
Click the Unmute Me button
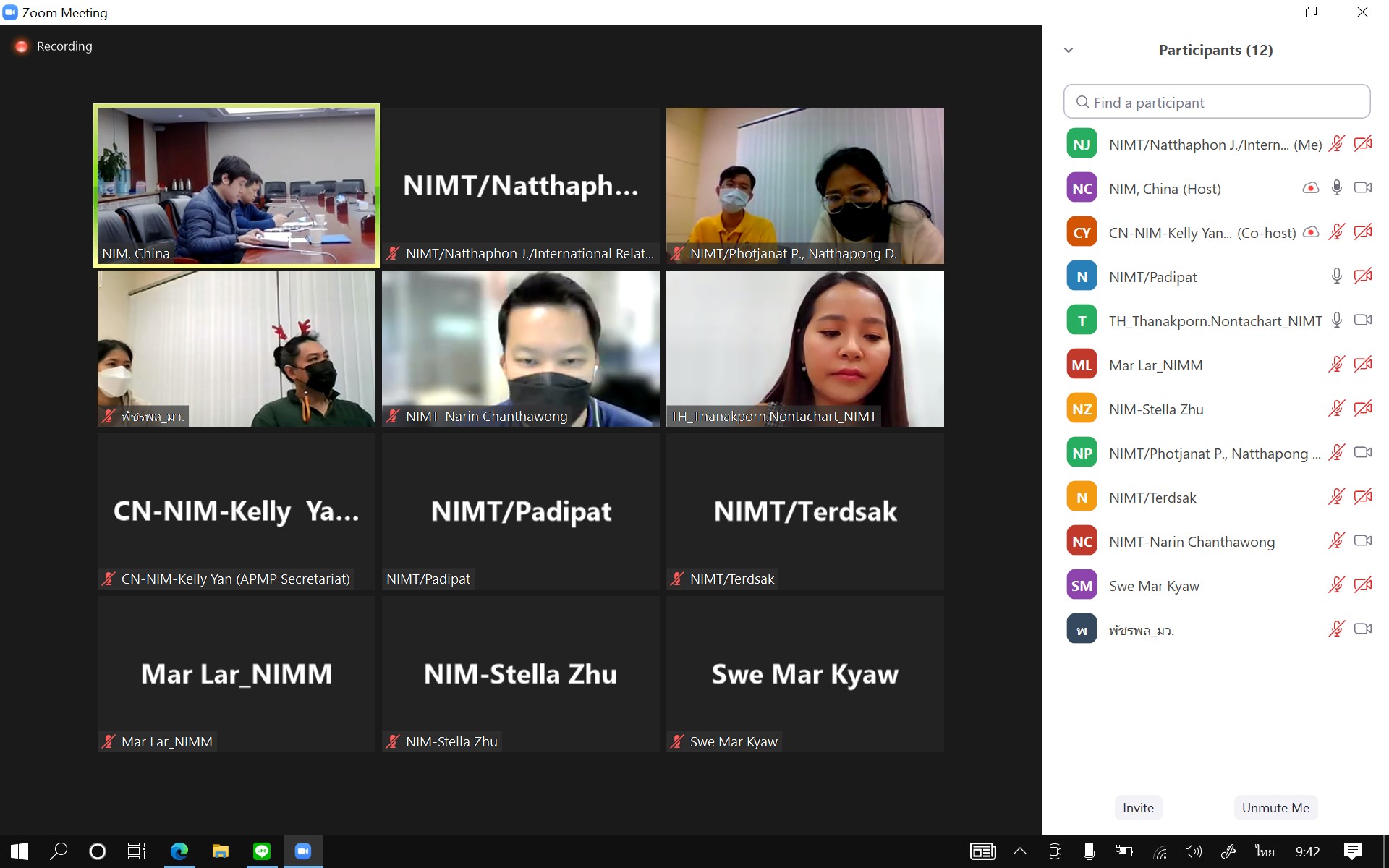(x=1275, y=807)
